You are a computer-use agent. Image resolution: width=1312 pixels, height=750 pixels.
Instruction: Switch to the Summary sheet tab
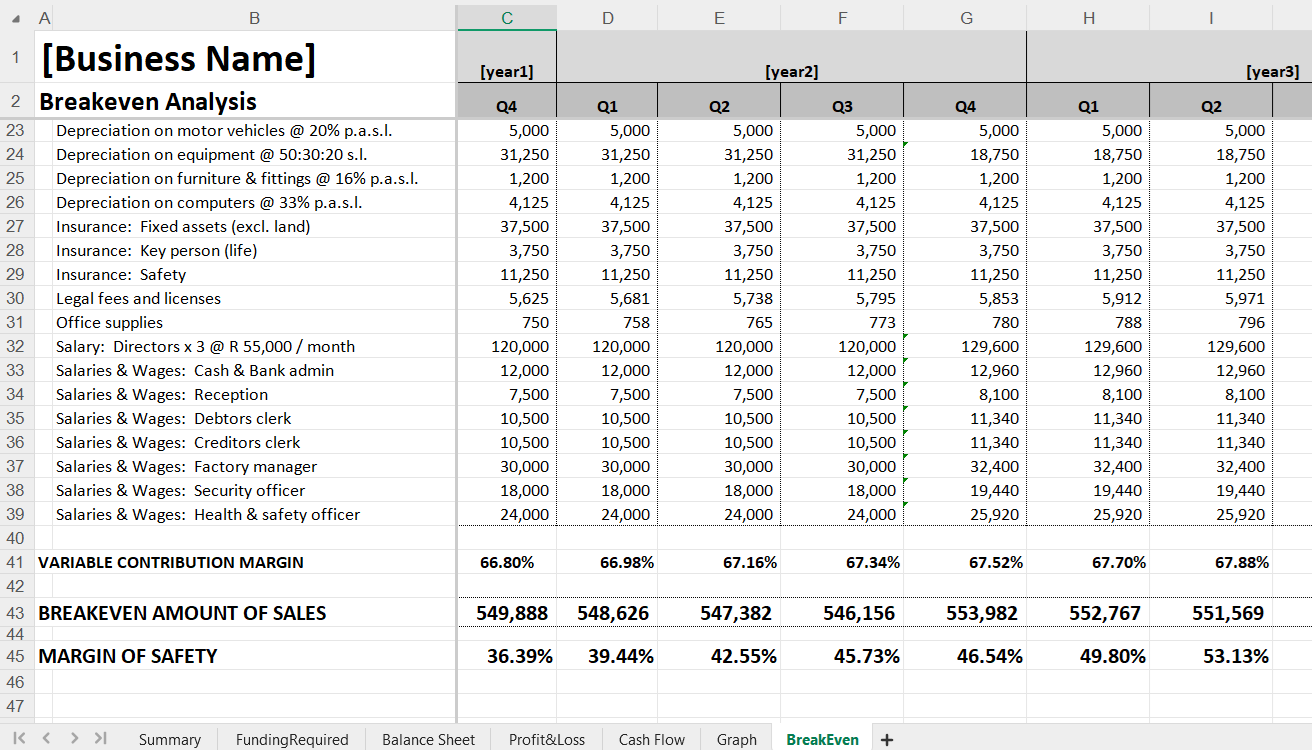tap(169, 739)
